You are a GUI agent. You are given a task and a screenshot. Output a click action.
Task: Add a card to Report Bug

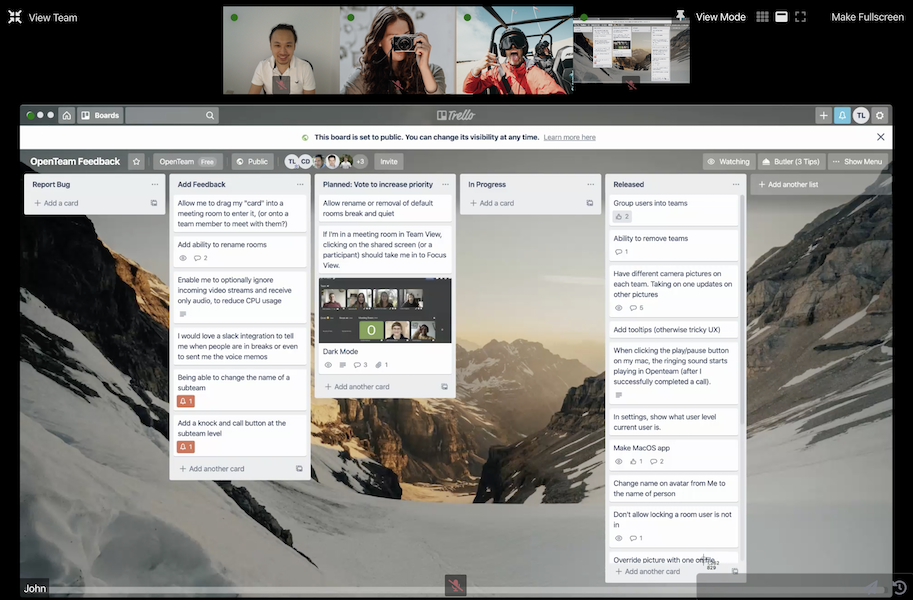coord(56,203)
